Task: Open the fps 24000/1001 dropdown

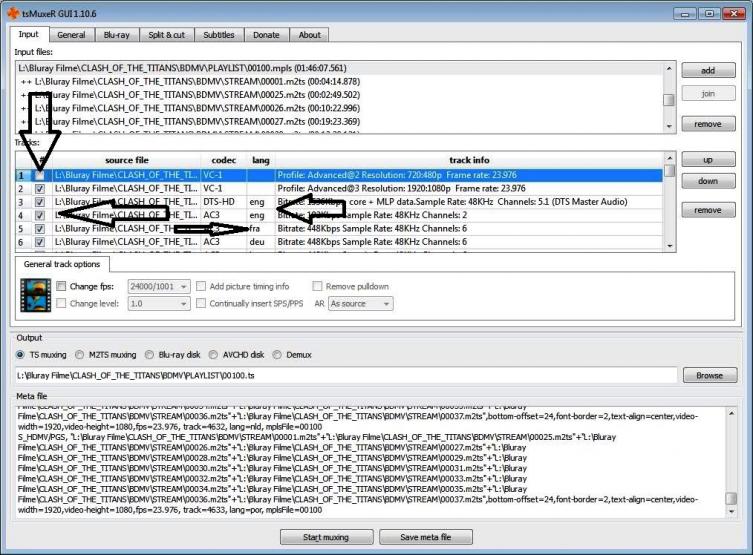Action: point(159,287)
